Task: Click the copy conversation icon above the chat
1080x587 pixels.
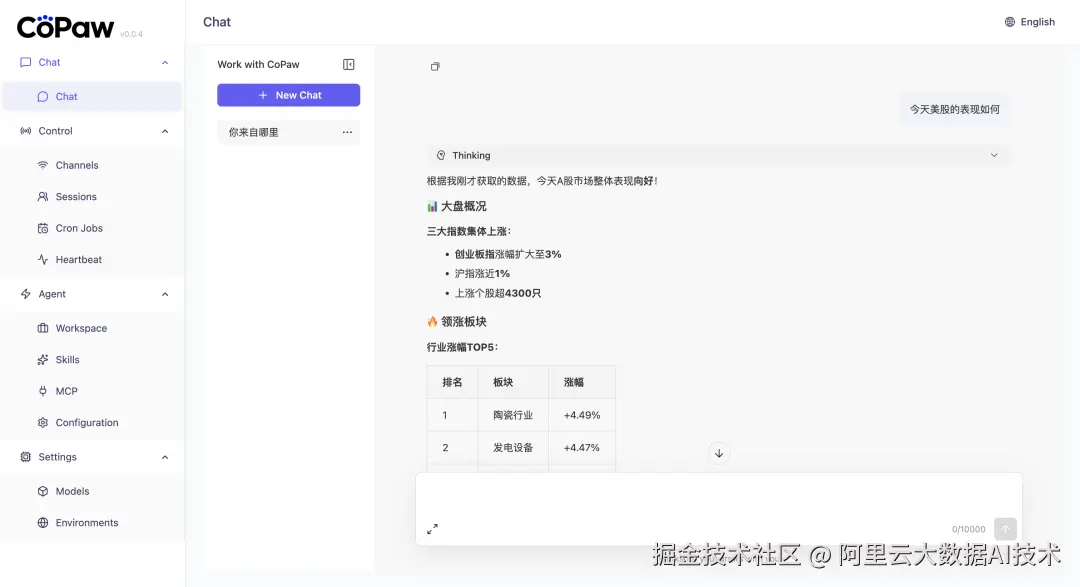Action: coord(435,66)
